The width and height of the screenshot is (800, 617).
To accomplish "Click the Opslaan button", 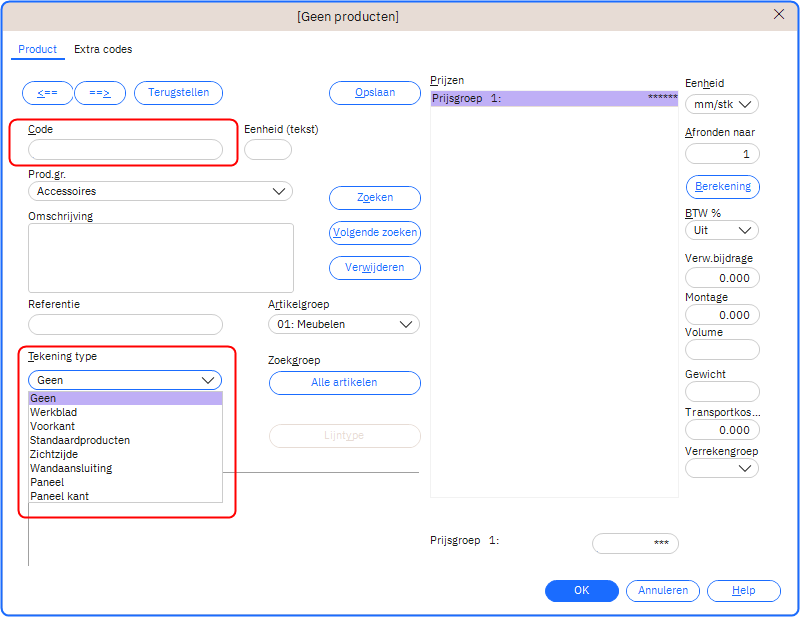I will coord(374,93).
